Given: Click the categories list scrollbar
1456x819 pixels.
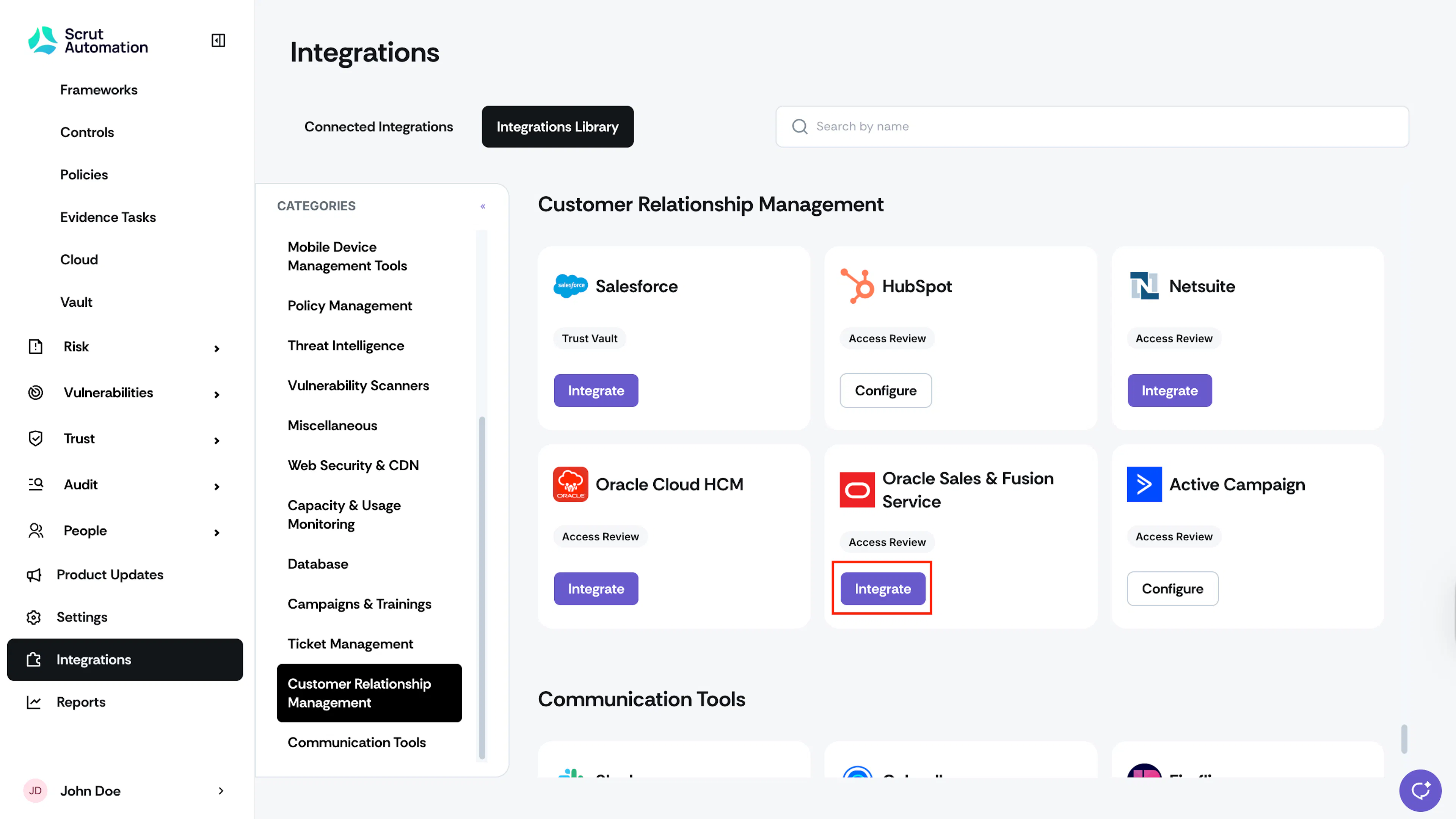Looking at the screenshot, I should pos(482,588).
